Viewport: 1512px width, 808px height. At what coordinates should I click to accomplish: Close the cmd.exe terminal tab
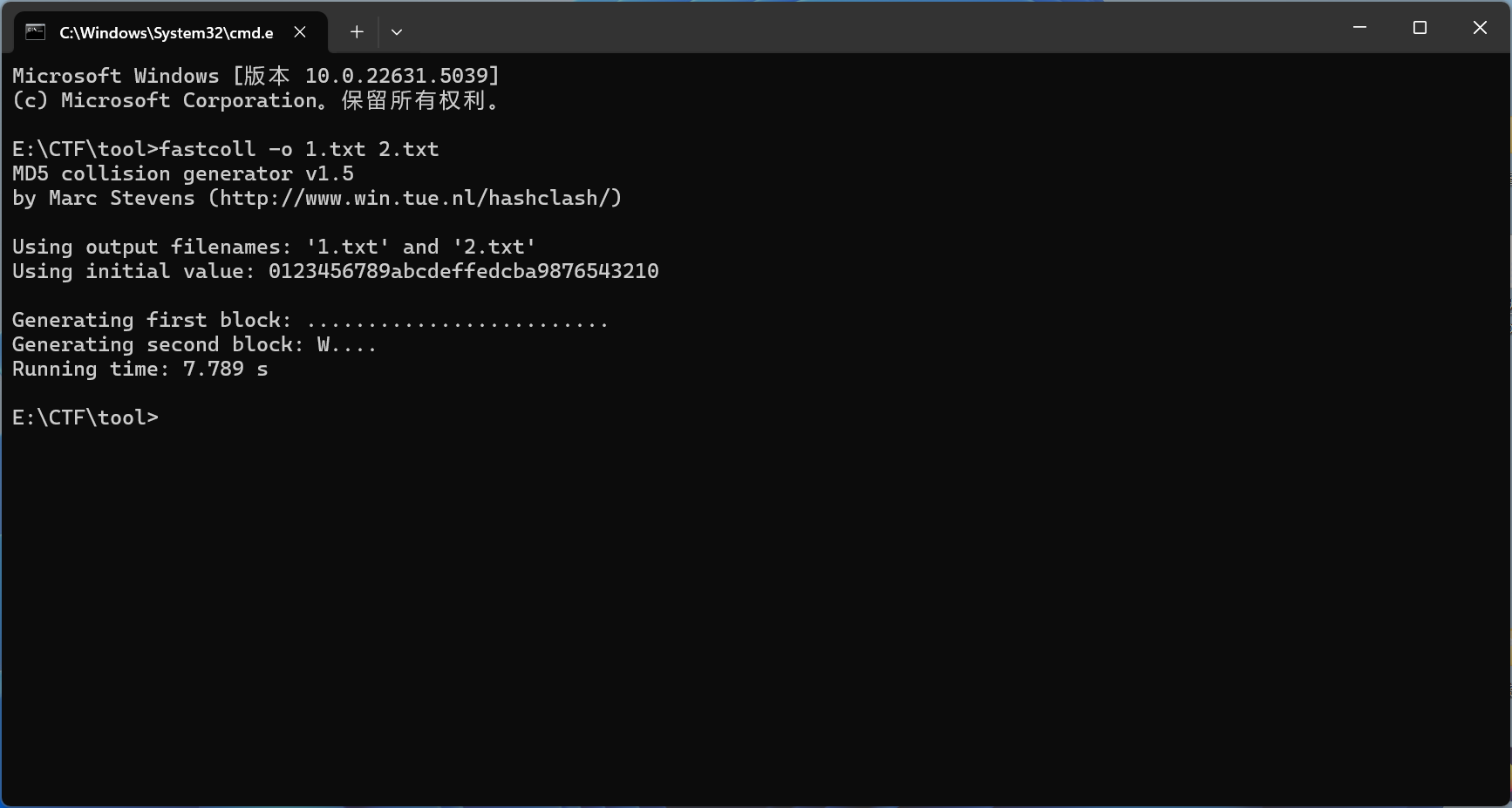coord(300,32)
